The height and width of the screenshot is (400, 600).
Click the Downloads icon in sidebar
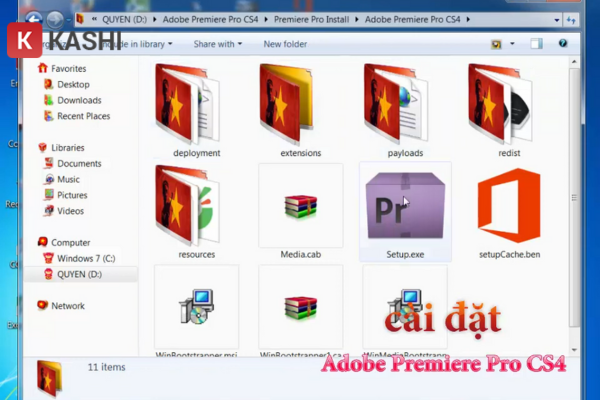click(48, 100)
